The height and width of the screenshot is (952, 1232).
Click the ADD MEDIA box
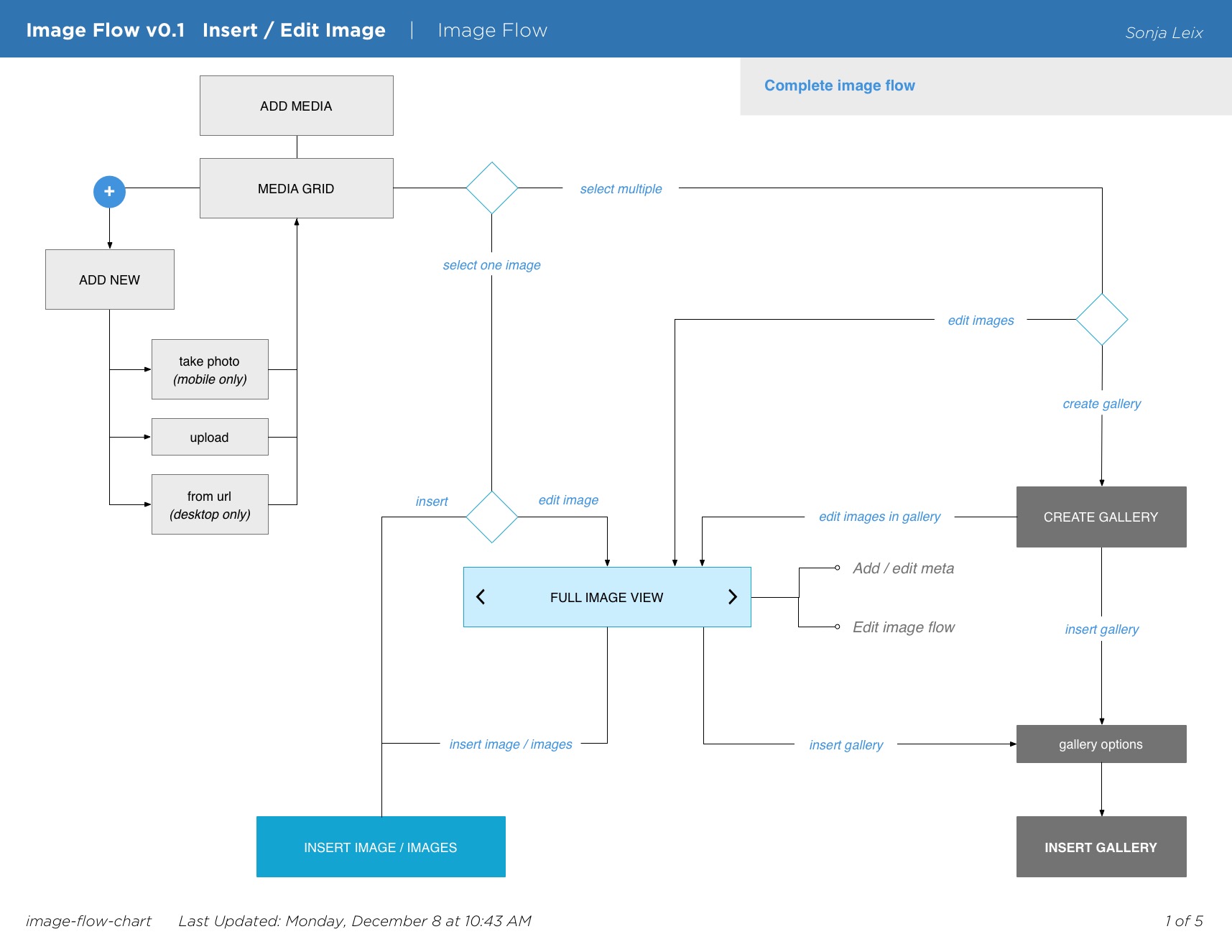(x=297, y=106)
